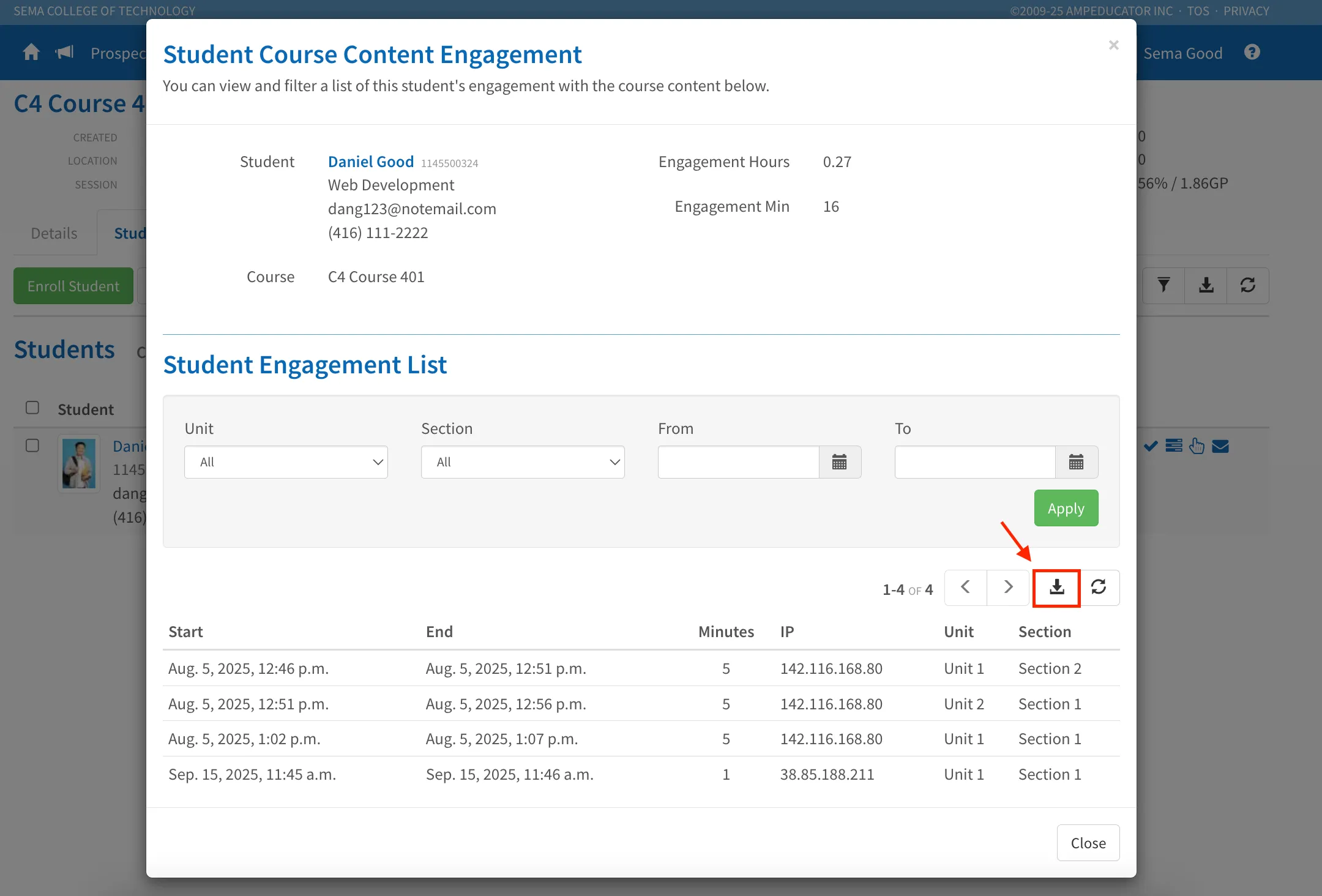Screen dimensions: 1322x896
Task: Open the Prospects menu item
Action: [x=118, y=53]
